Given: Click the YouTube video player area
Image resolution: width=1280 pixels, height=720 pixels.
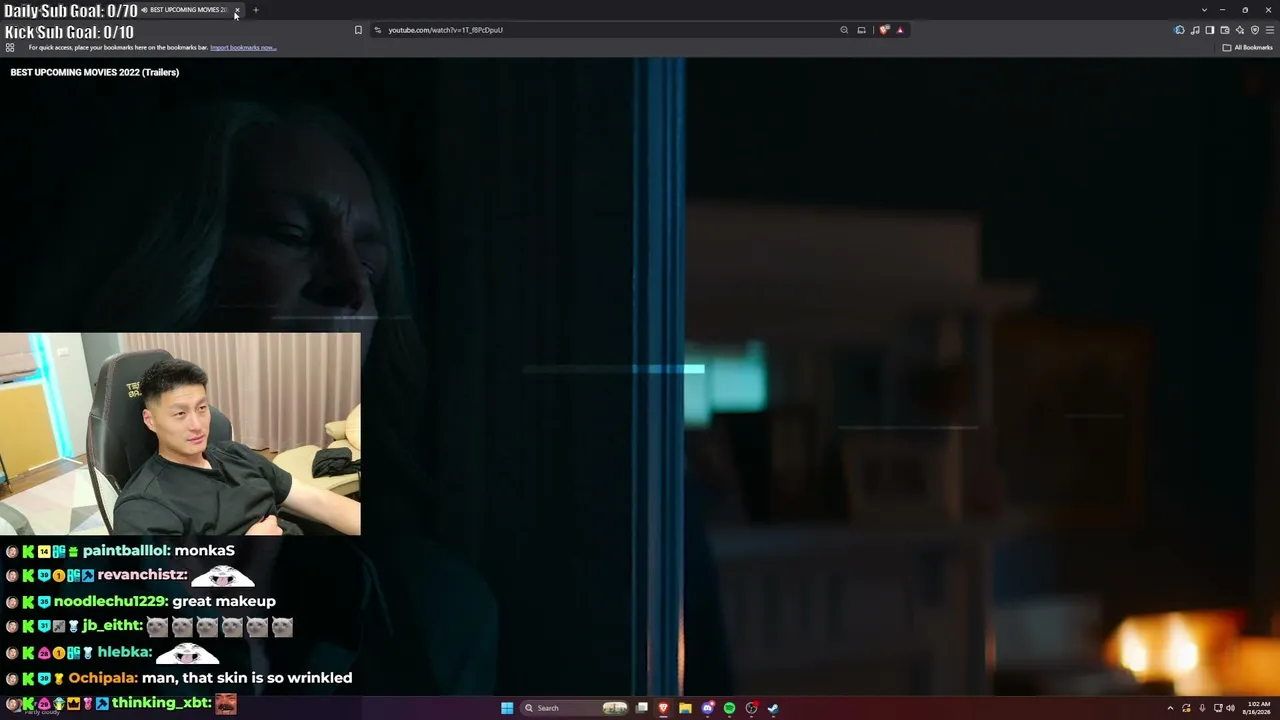Looking at the screenshot, I should pos(640,376).
